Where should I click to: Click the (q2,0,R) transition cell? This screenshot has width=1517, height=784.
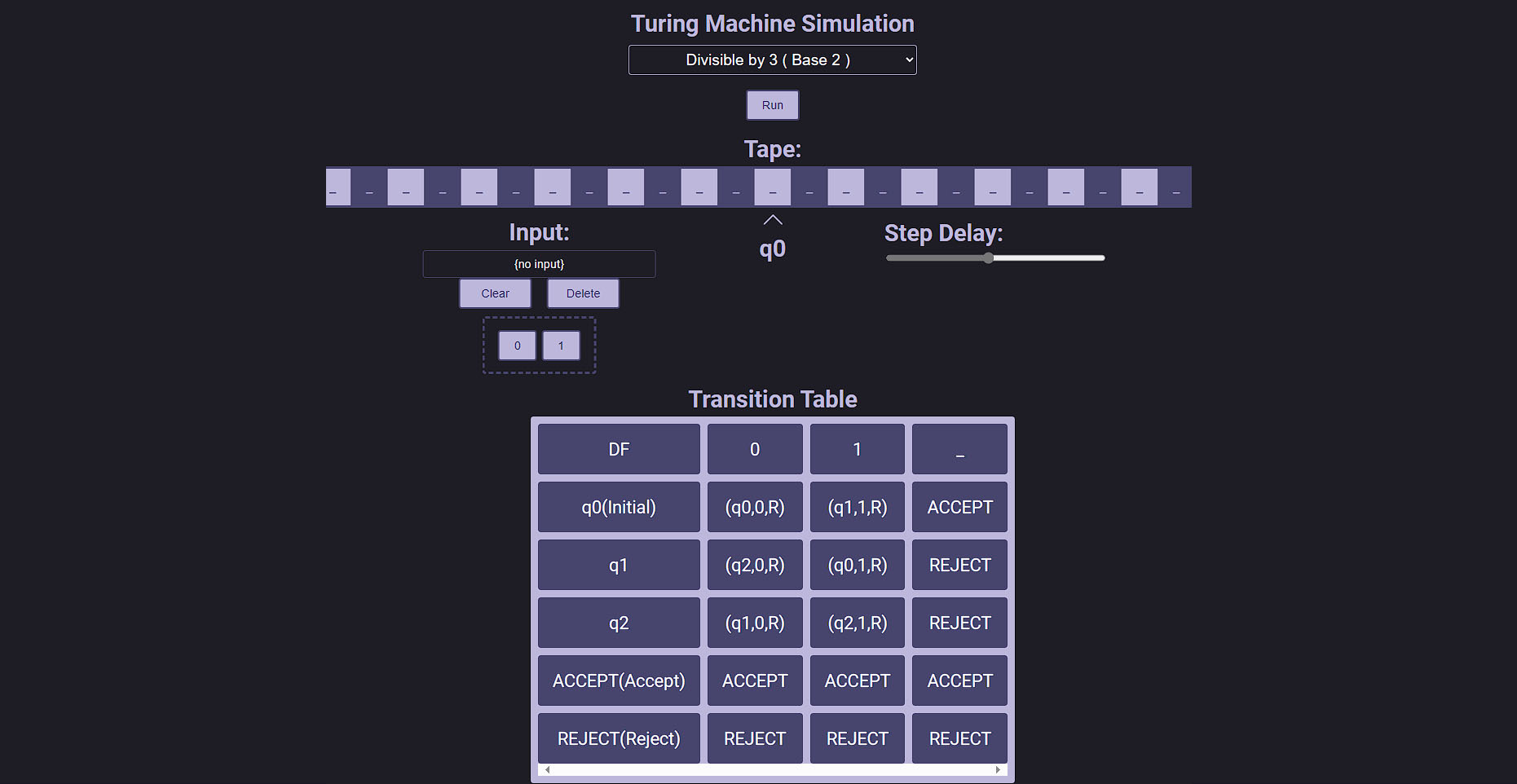pos(755,565)
